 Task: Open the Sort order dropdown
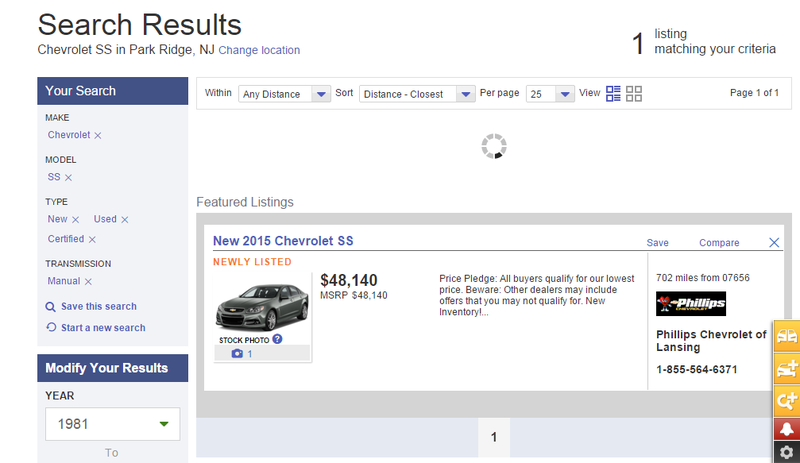pos(417,94)
